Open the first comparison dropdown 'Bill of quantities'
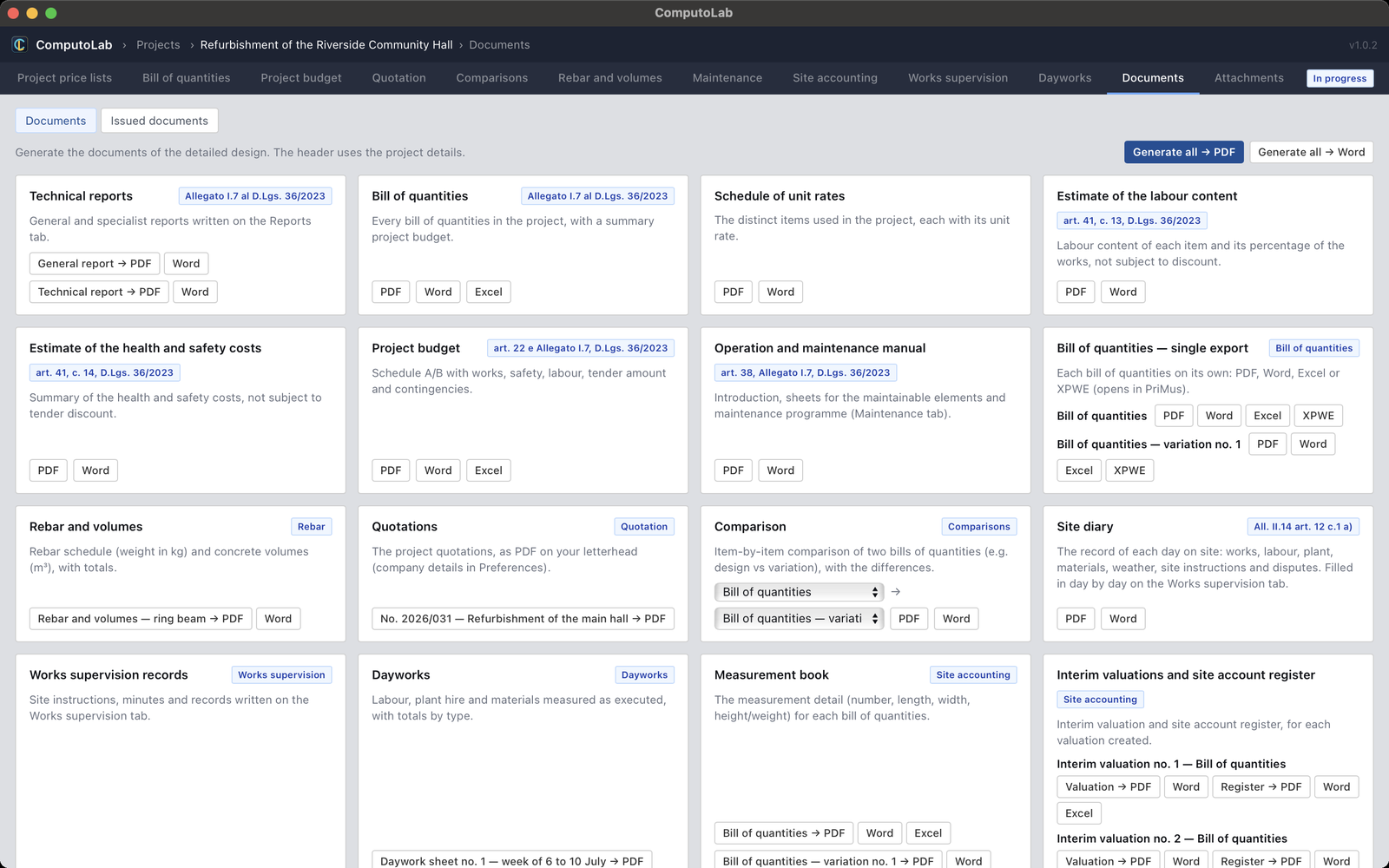 [799, 592]
